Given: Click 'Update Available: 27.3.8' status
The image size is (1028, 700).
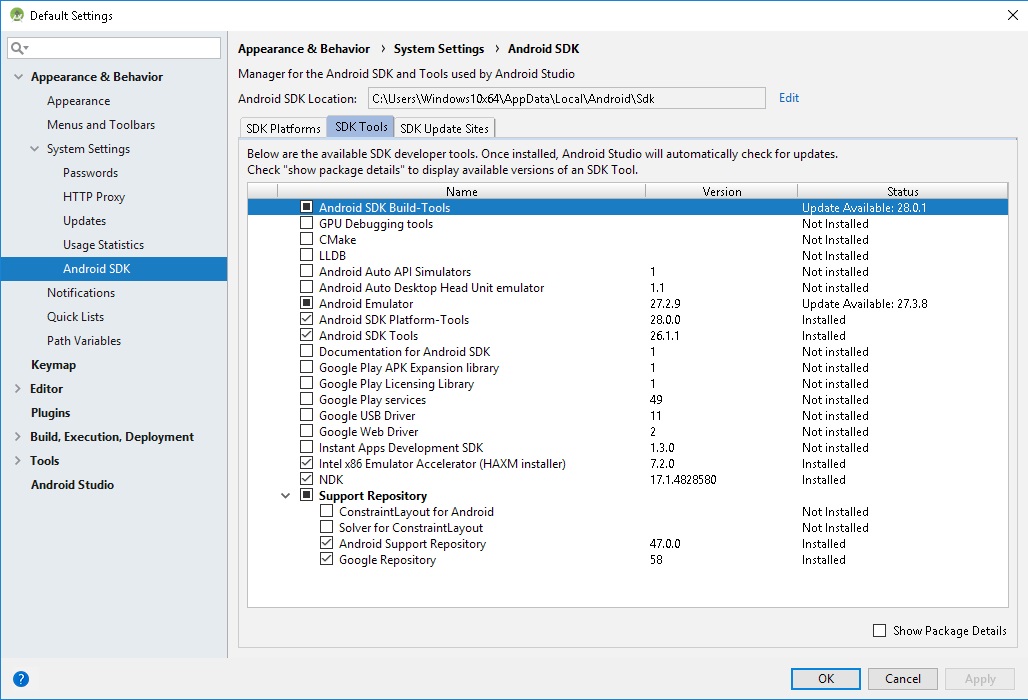Looking at the screenshot, I should coord(865,303).
